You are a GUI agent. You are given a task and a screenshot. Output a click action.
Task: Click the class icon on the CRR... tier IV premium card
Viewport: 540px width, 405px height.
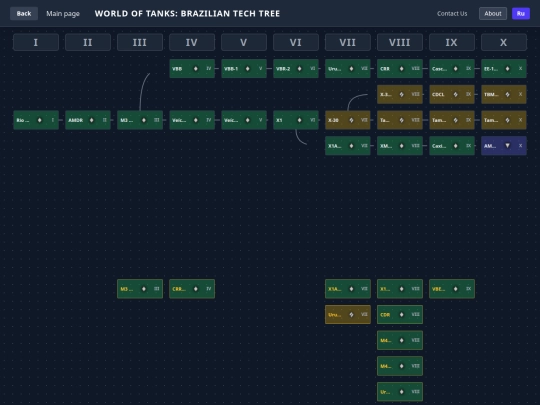click(196, 289)
